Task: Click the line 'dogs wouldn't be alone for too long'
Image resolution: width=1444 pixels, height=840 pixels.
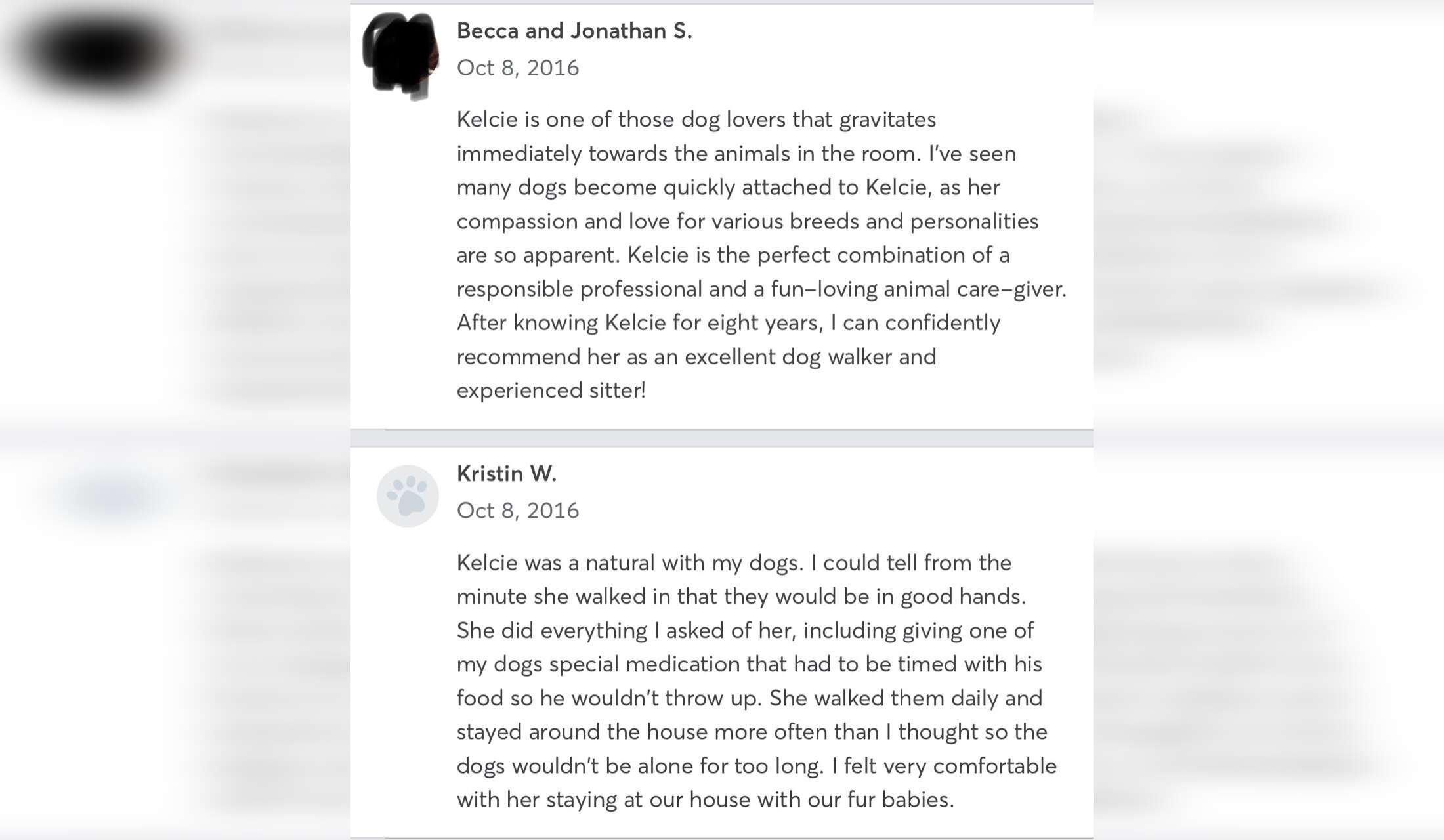Action: pyautogui.click(x=757, y=766)
